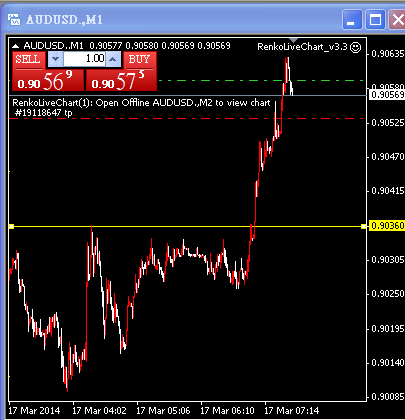Click the green dashed order line

[x=260, y=80]
